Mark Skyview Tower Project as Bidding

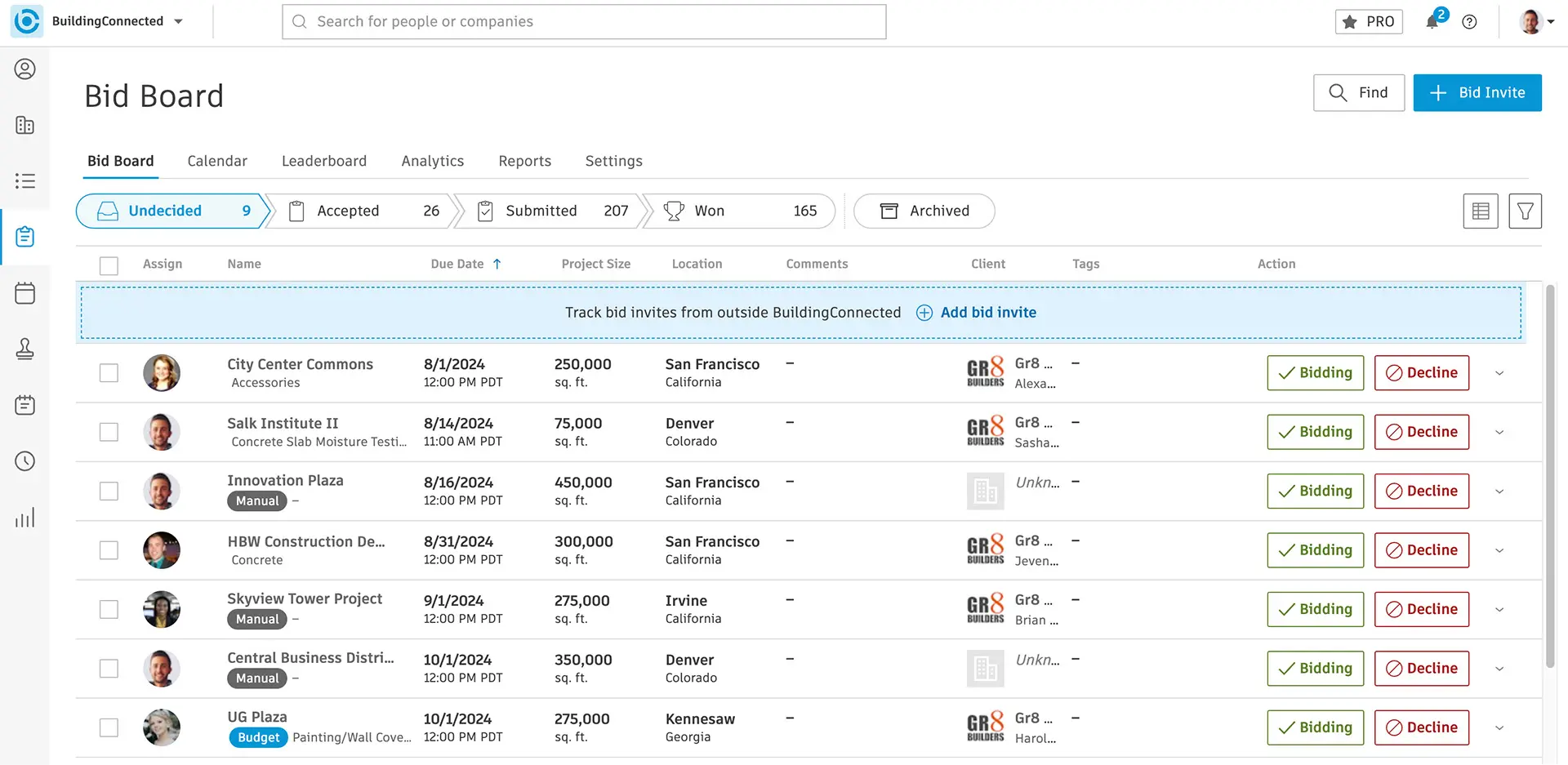[1316, 609]
